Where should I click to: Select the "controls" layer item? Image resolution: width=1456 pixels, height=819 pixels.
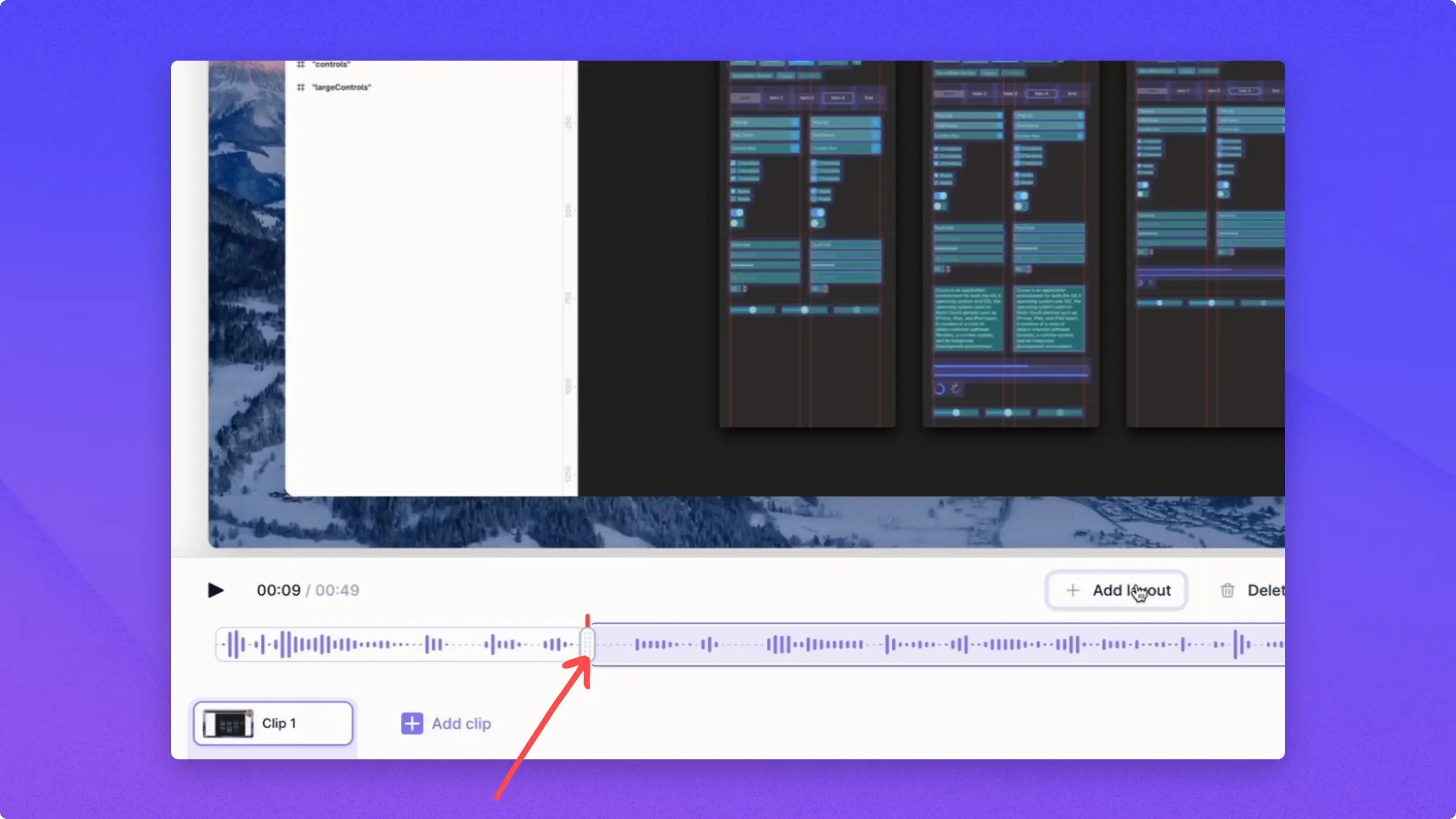click(331, 64)
